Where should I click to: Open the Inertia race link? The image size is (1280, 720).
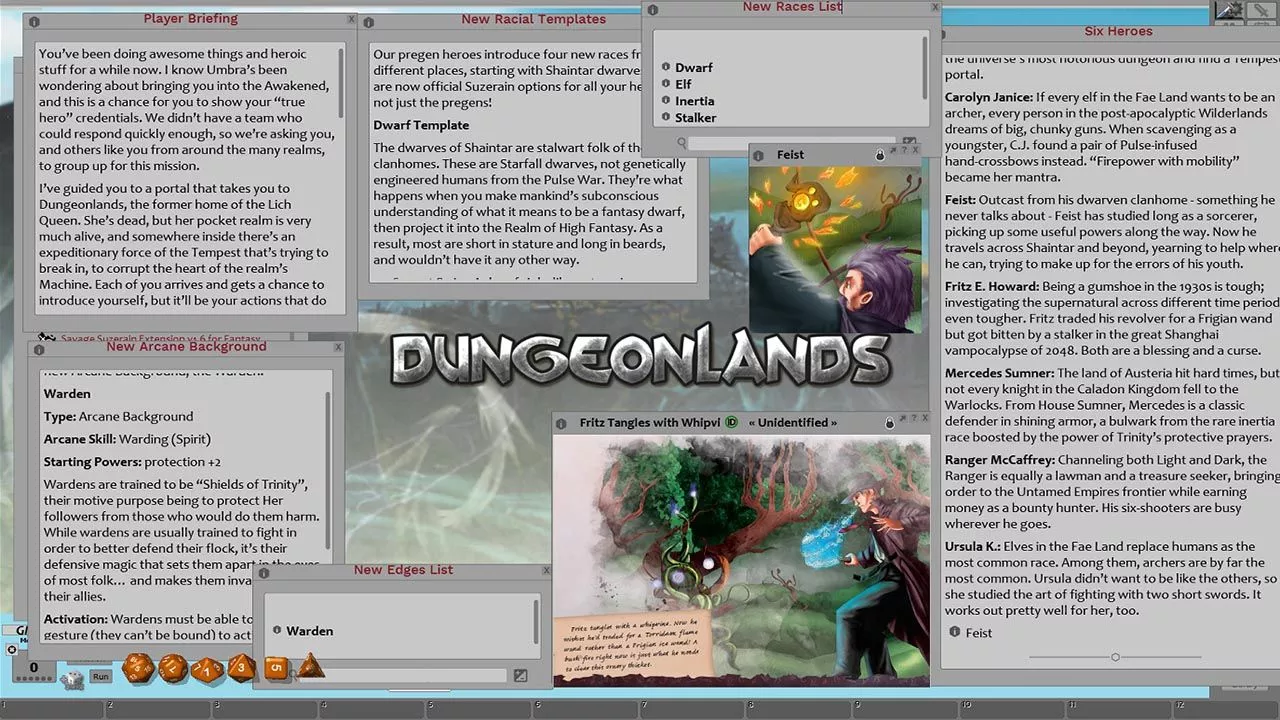pos(695,101)
